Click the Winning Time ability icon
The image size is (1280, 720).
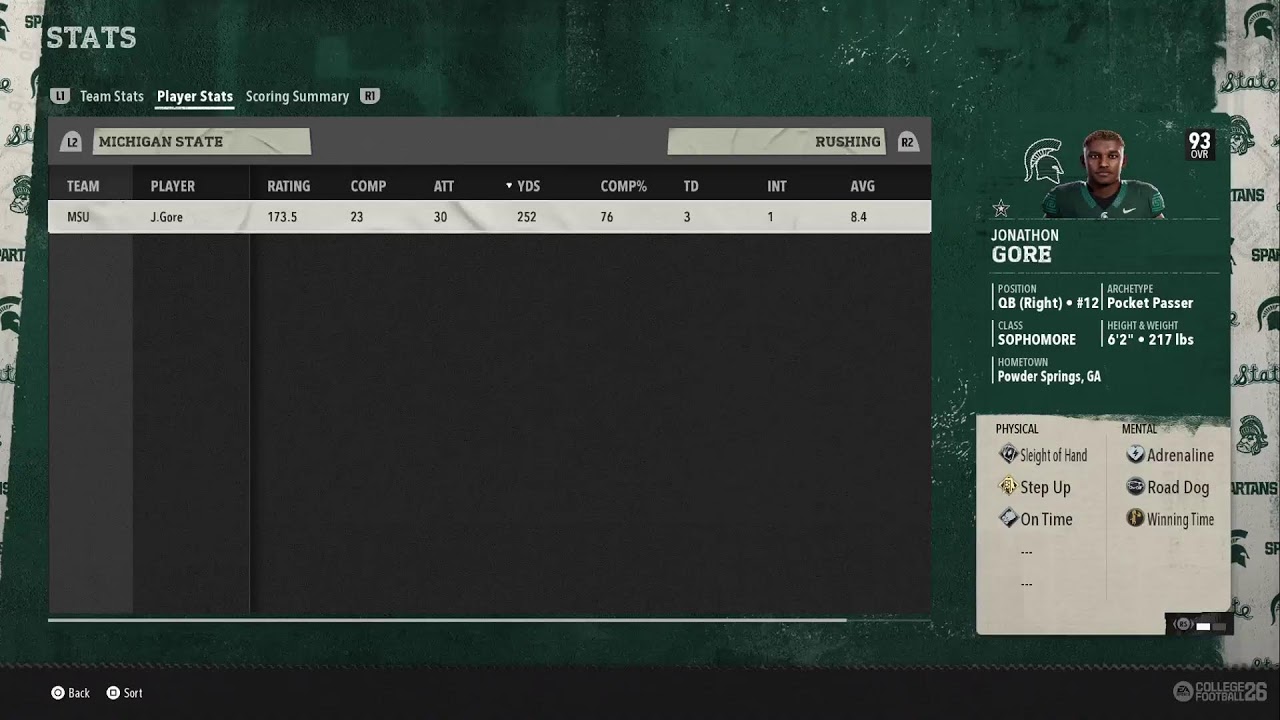[1135, 519]
